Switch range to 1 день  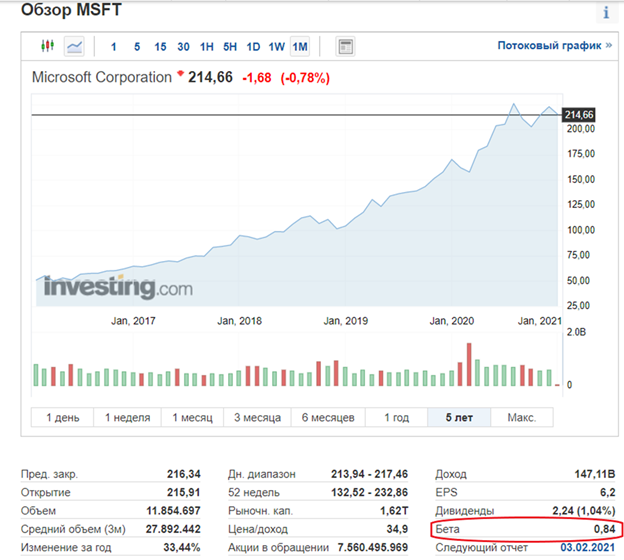[62, 418]
